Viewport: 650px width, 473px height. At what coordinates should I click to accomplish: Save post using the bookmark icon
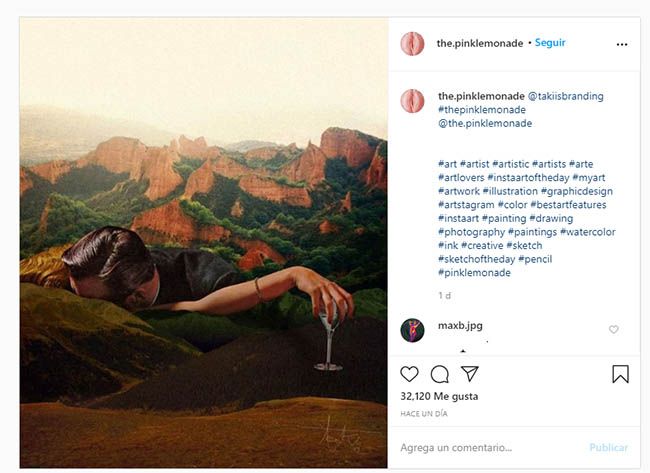point(620,374)
